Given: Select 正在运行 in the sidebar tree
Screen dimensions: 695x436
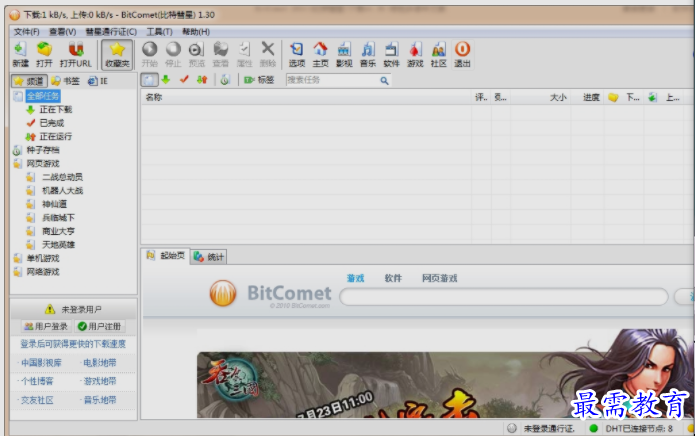Looking at the screenshot, I should click(x=55, y=136).
